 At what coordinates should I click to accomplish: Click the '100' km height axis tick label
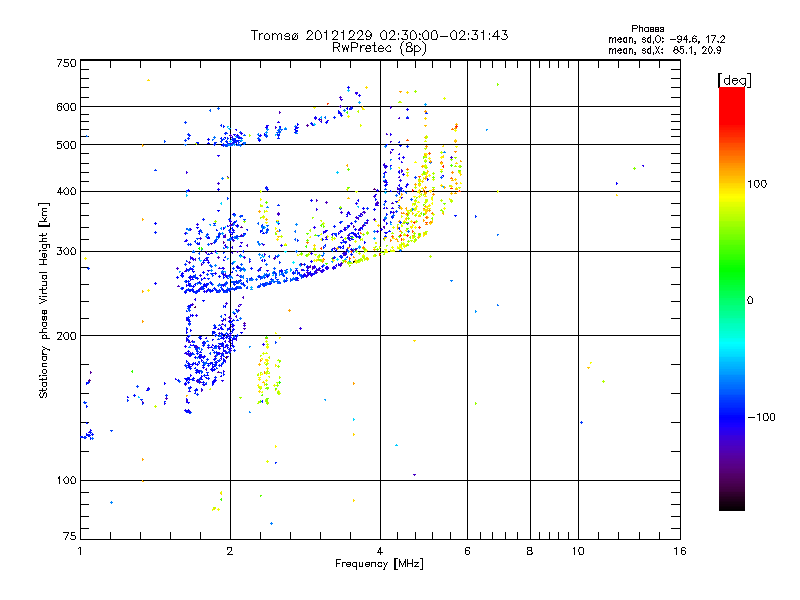[x=67, y=481]
